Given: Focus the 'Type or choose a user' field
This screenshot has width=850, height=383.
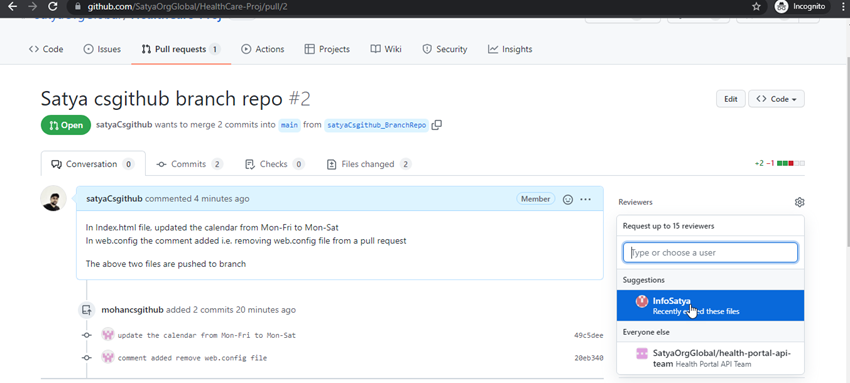Looking at the screenshot, I should 710,252.
